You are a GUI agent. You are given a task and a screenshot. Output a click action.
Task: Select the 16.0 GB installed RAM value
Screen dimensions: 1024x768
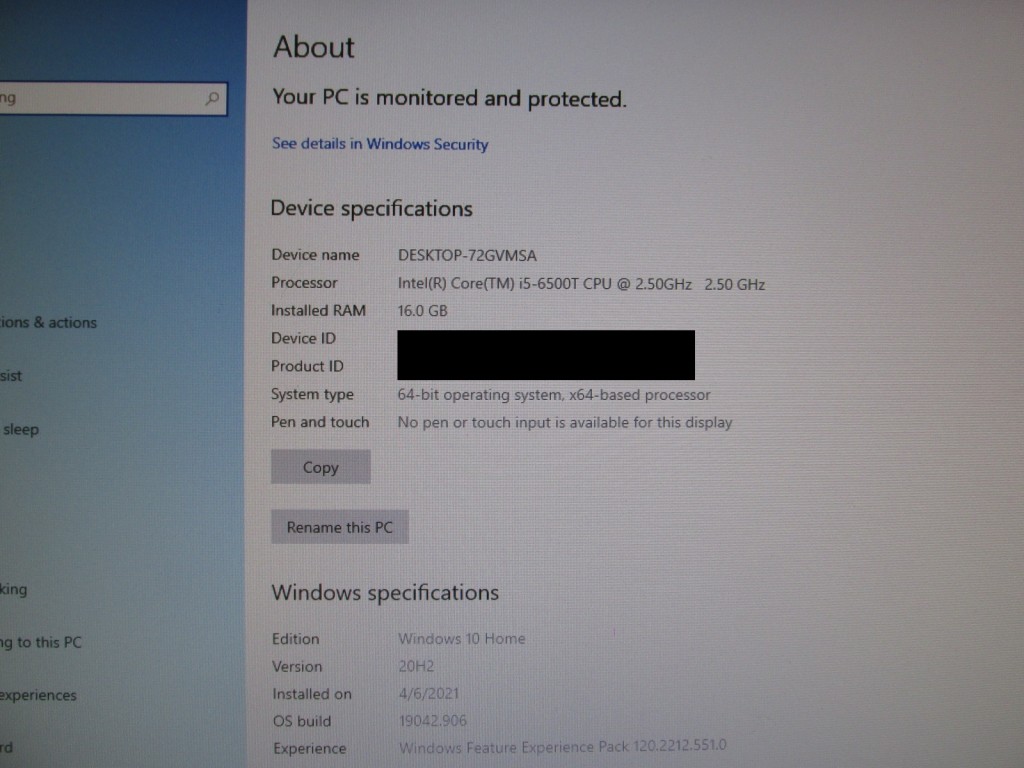tap(423, 311)
